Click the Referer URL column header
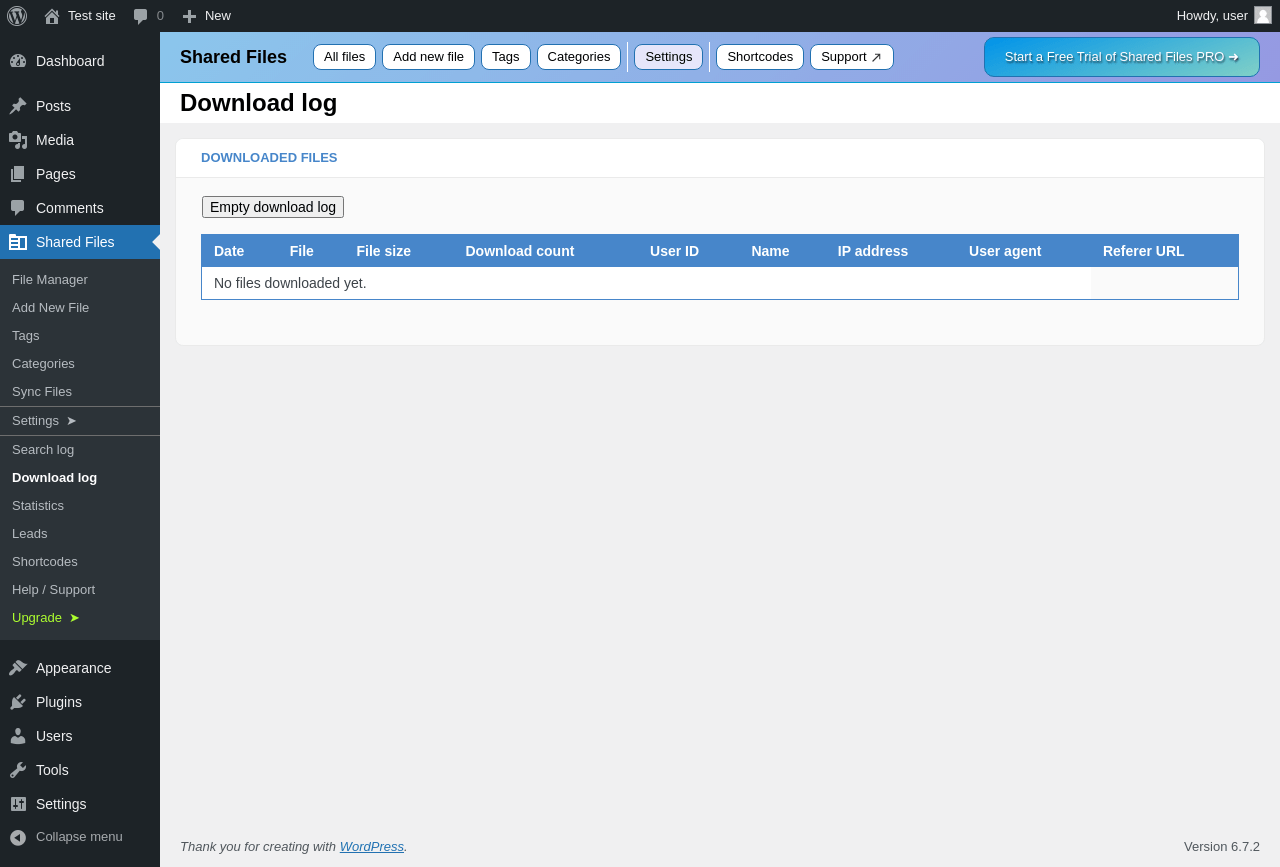 (x=1144, y=251)
